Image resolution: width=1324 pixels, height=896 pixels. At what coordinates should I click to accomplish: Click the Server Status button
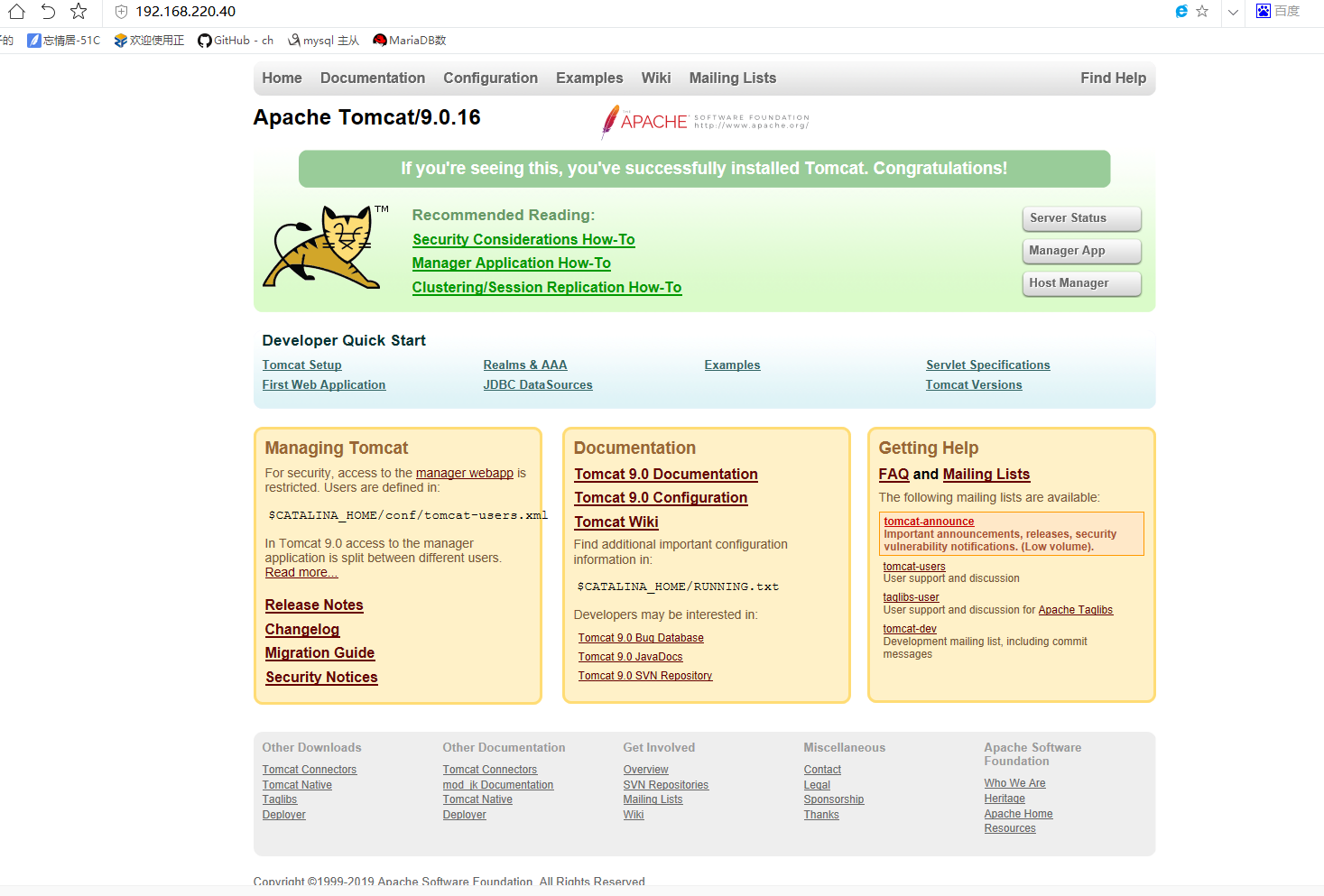[x=1081, y=218]
